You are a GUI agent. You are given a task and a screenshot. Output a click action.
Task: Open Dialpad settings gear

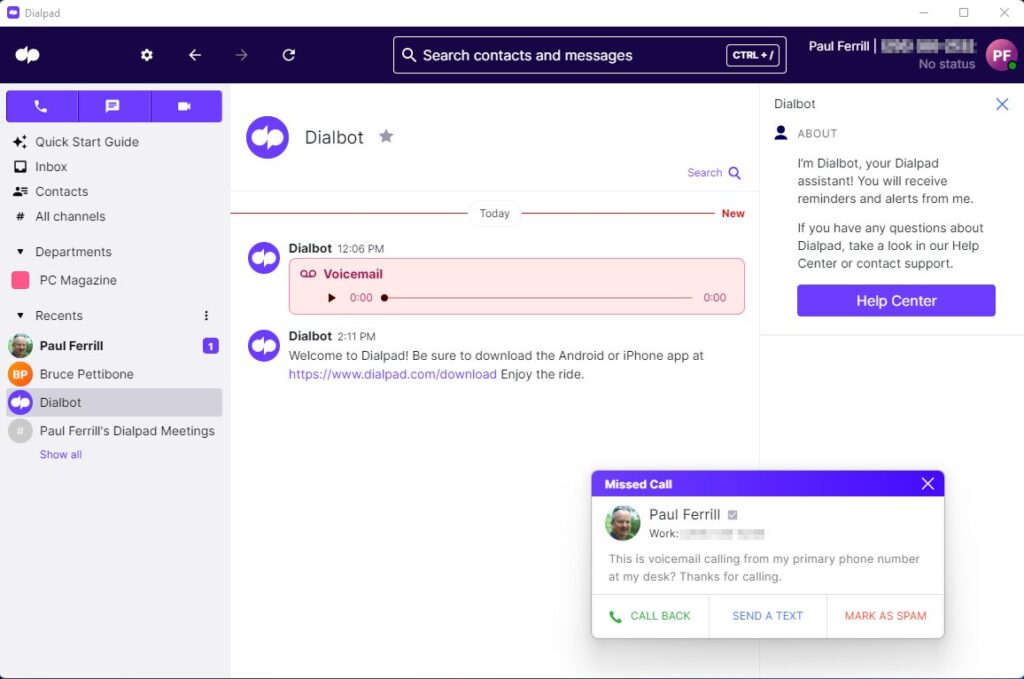coord(146,55)
